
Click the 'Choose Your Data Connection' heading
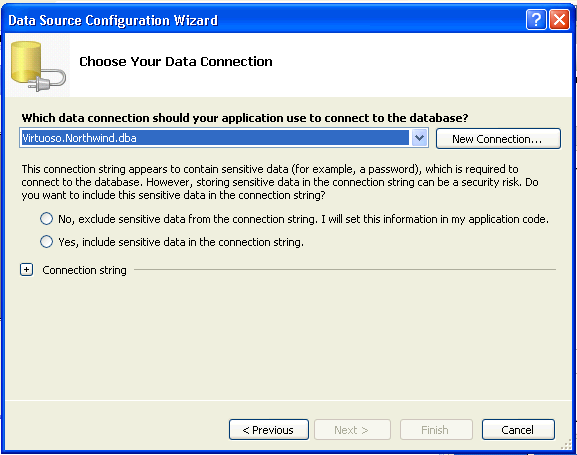pyautogui.click(x=176, y=61)
